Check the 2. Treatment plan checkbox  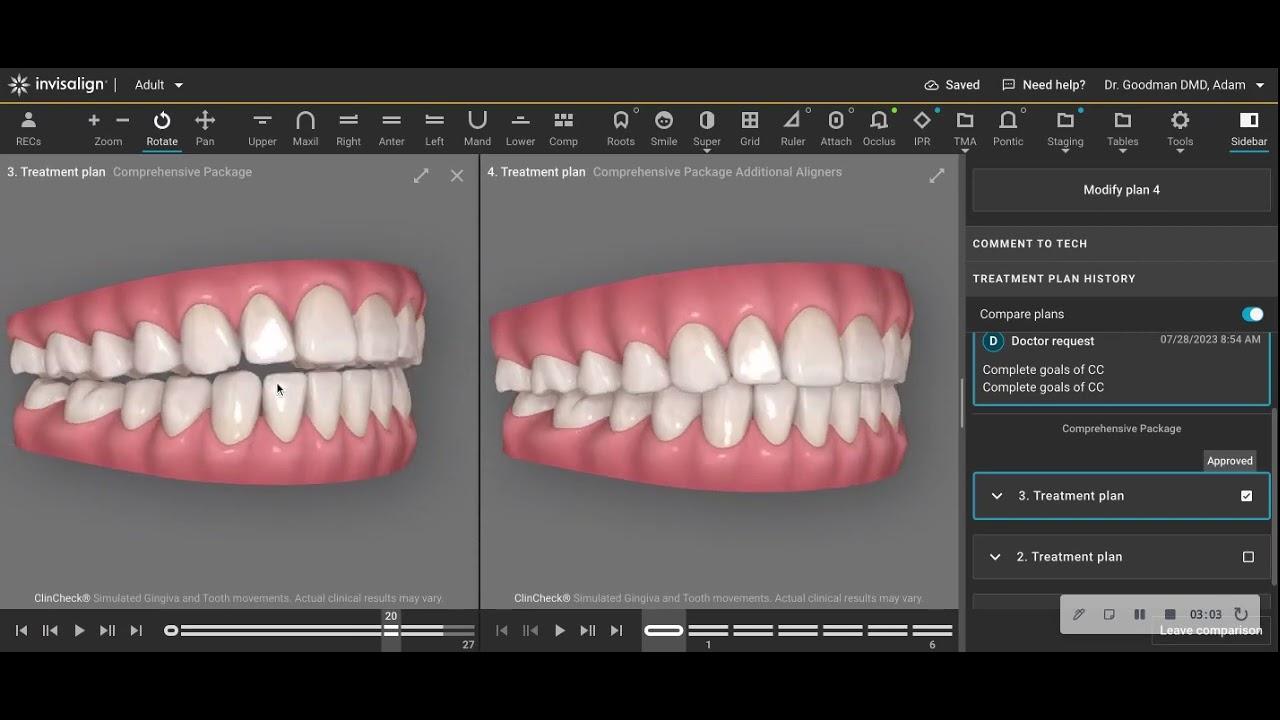click(x=1248, y=557)
